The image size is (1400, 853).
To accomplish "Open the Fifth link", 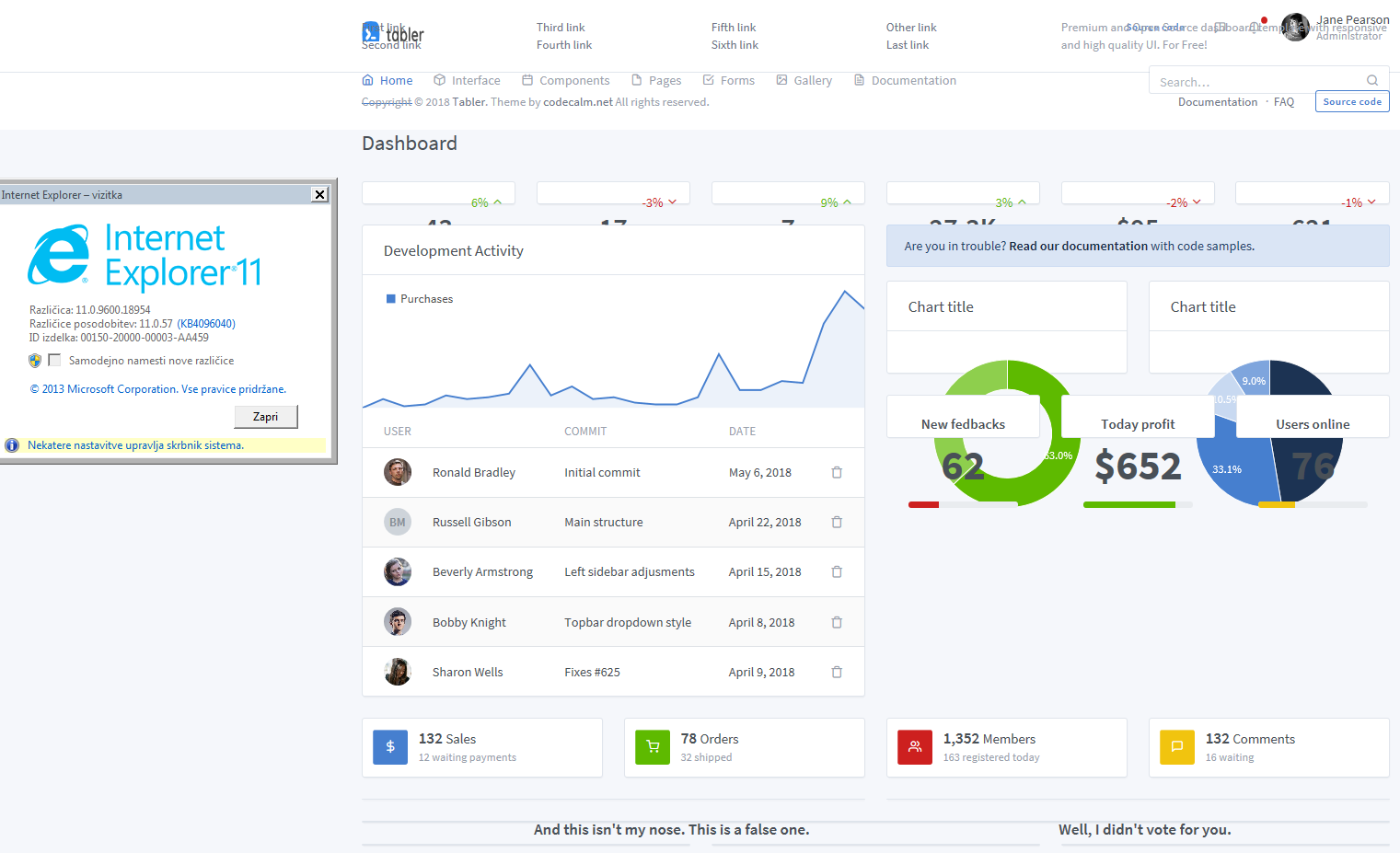I will coord(734,28).
